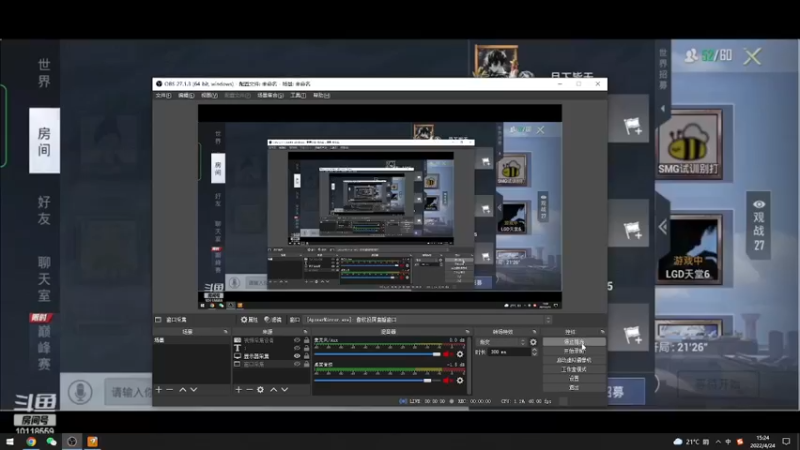The image size is (800, 450).
Task: Toggle lock of video capture device source
Action: pyautogui.click(x=306, y=340)
